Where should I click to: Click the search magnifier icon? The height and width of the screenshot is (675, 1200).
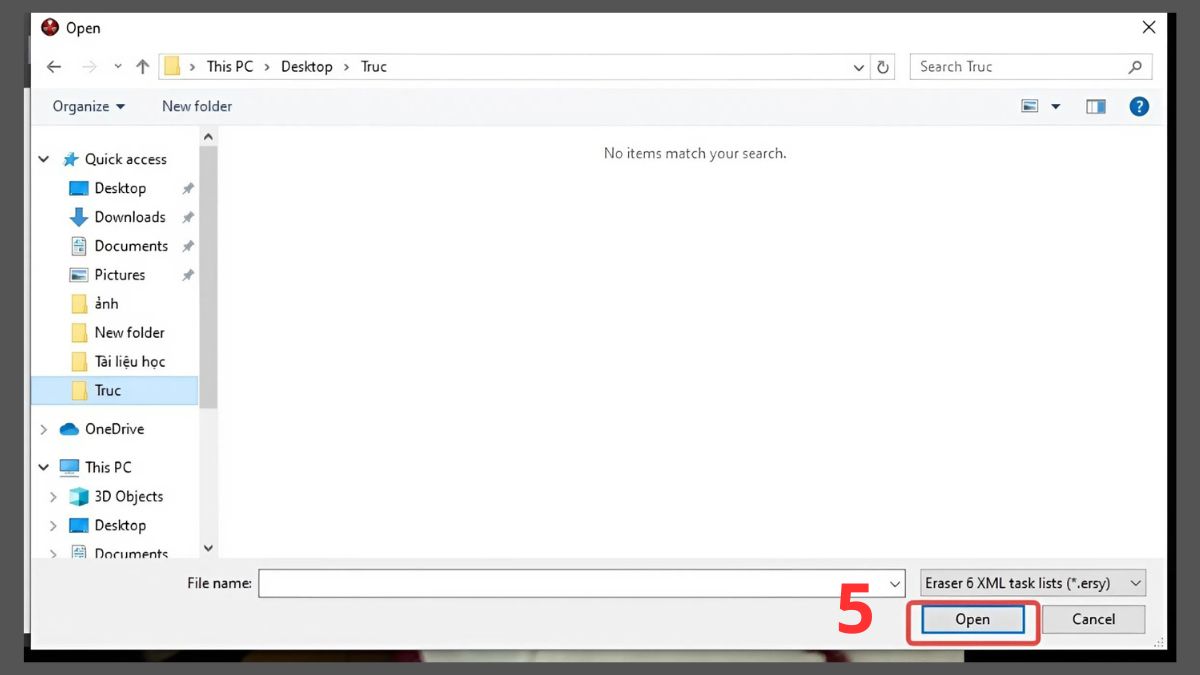(x=1134, y=67)
